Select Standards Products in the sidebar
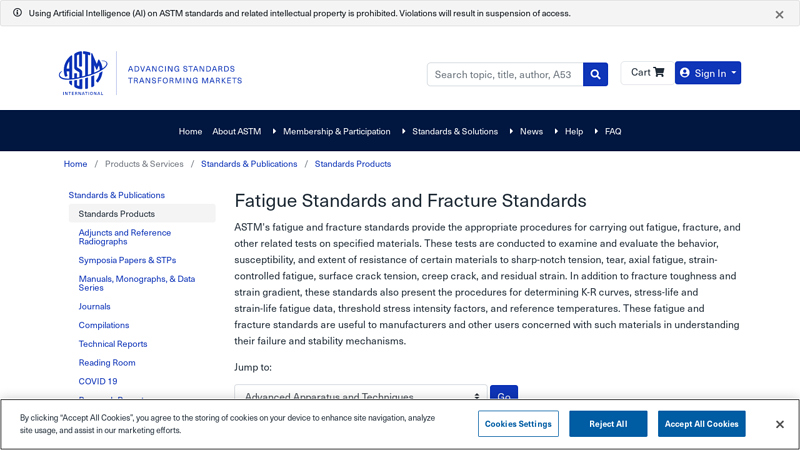The width and height of the screenshot is (800, 450). click(x=142, y=213)
